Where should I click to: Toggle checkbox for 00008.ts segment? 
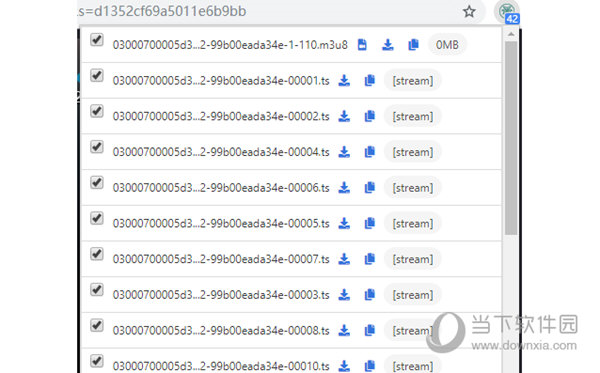point(97,325)
